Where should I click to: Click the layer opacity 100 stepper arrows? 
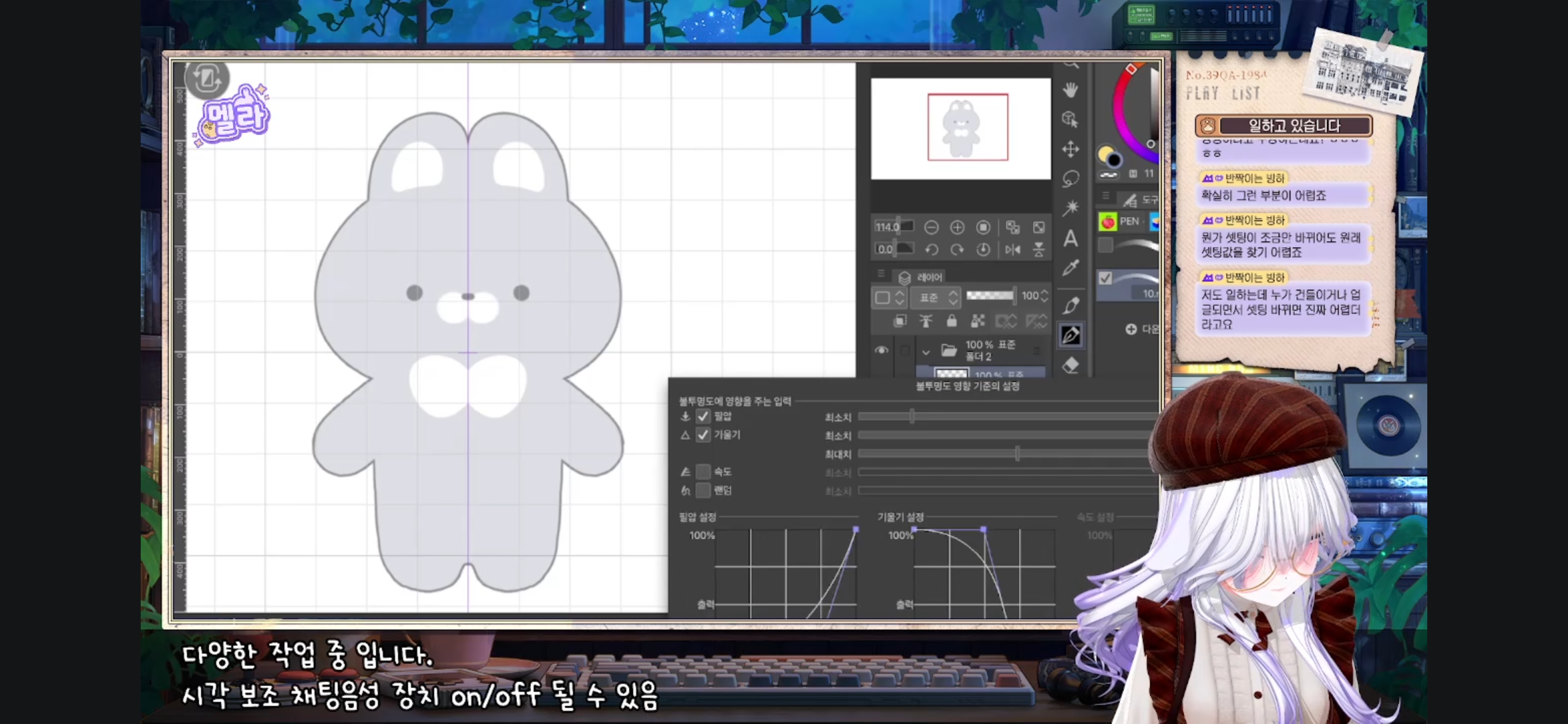(1044, 296)
